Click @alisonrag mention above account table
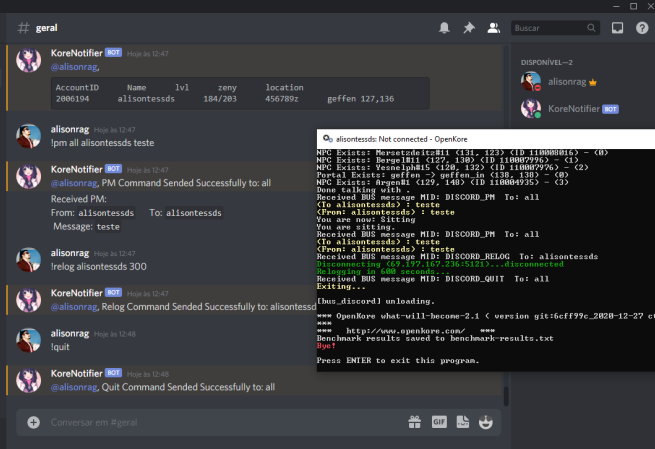Viewport: 655px width, 449px height. point(75,67)
